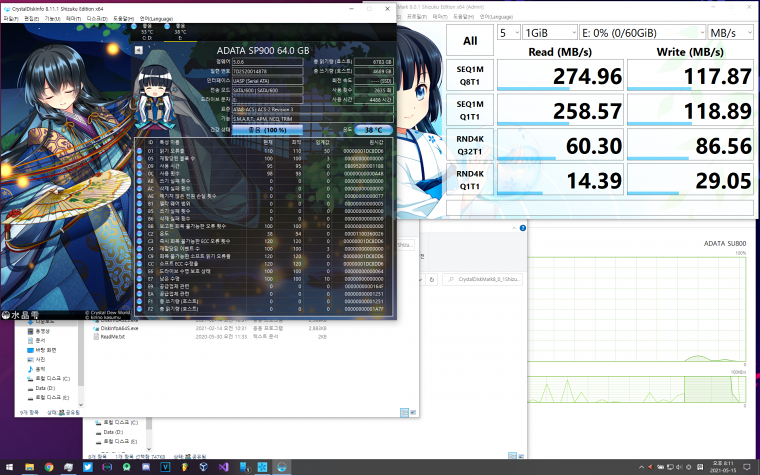Open Twitter from the taskbar
Image resolution: width=760 pixels, height=475 pixels.
87,467
